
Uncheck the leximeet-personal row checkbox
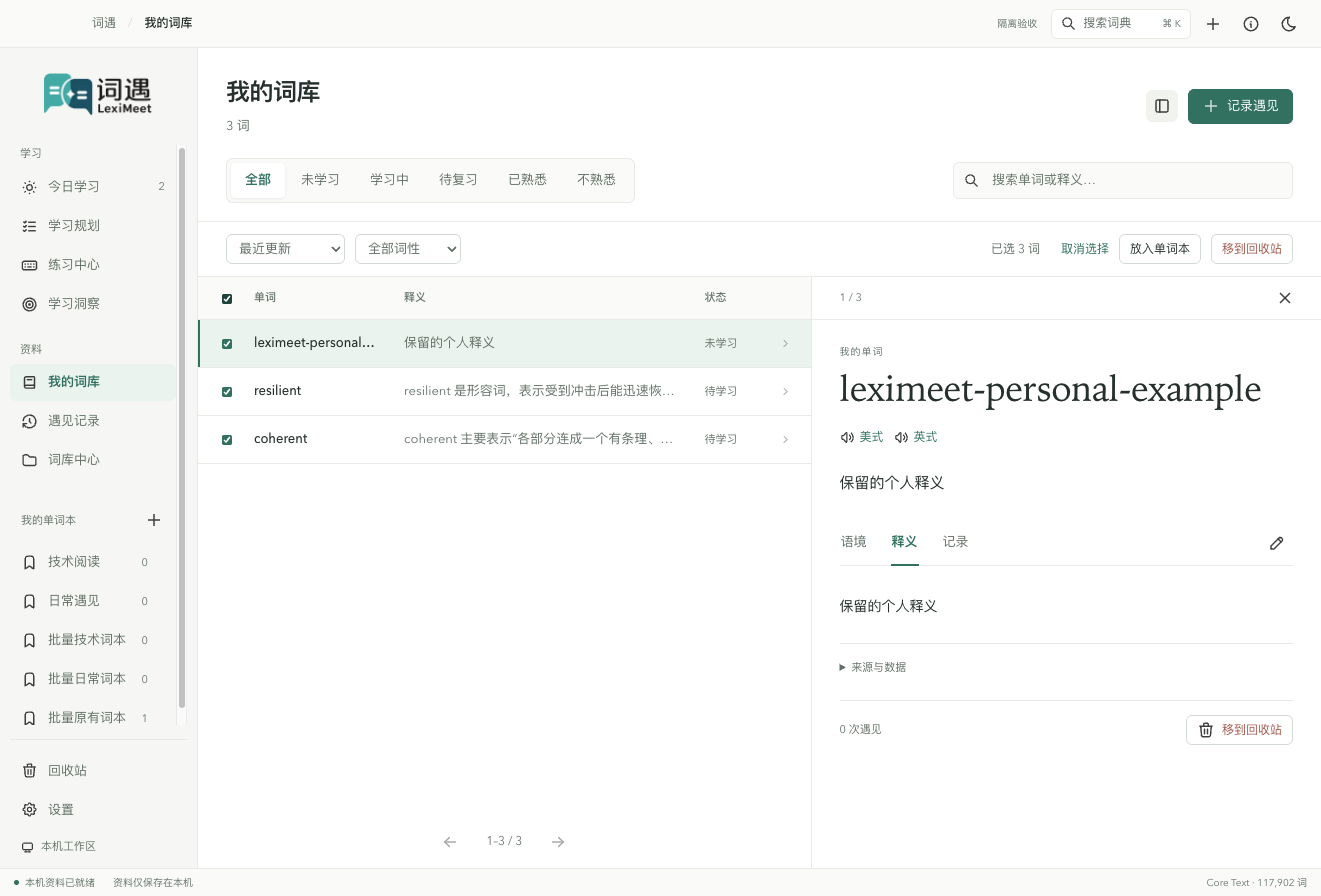227,343
